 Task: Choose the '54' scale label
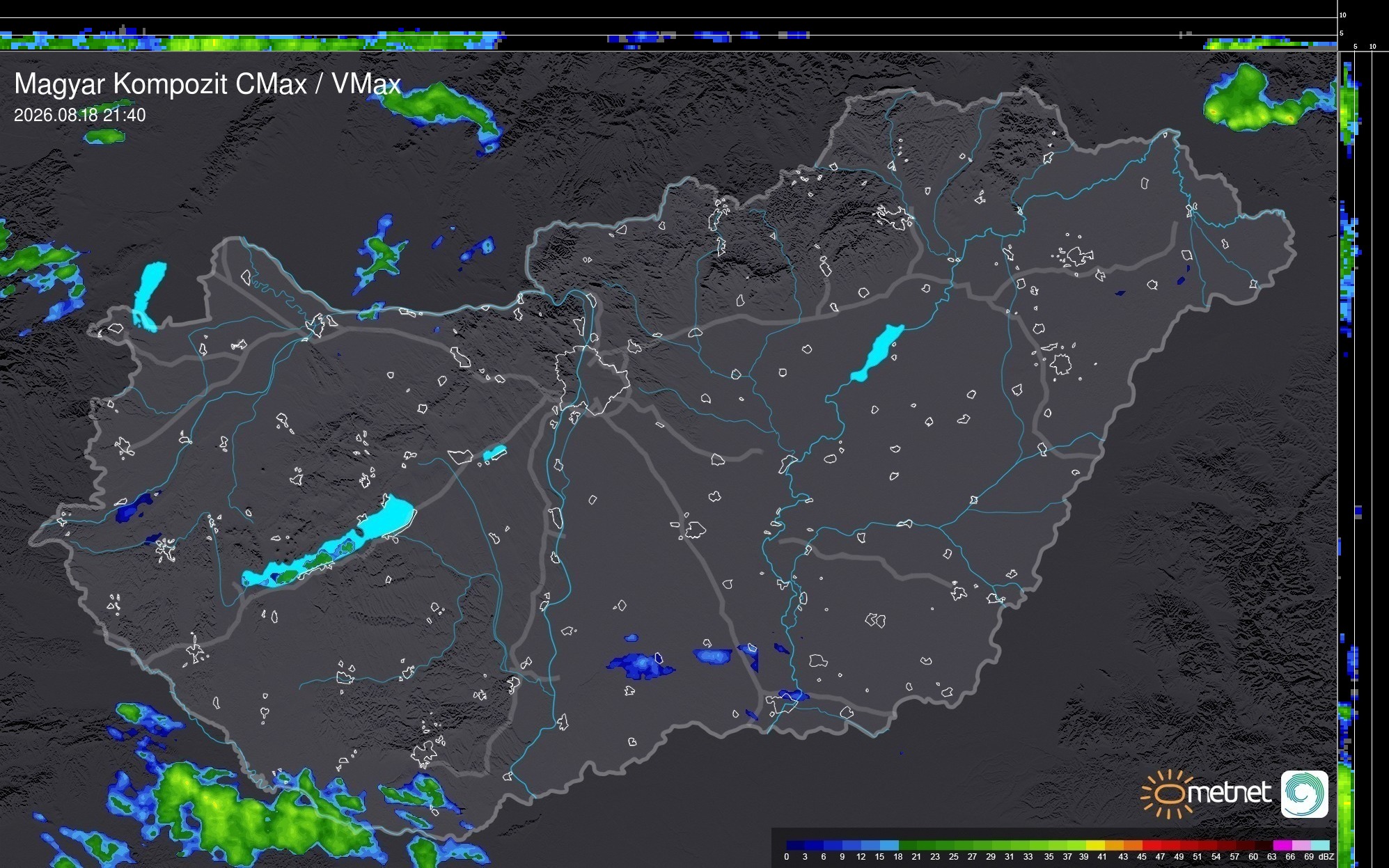tap(1216, 857)
